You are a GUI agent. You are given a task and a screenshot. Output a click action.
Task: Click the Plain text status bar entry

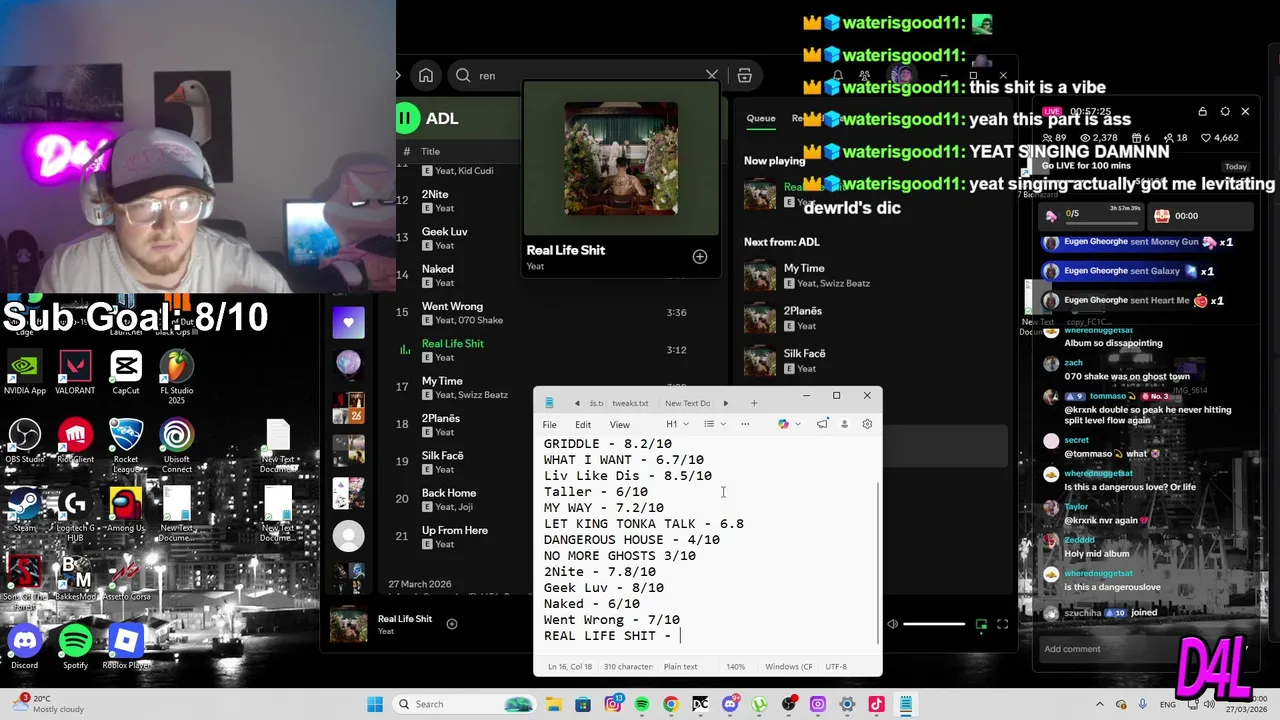pyautogui.click(x=680, y=666)
